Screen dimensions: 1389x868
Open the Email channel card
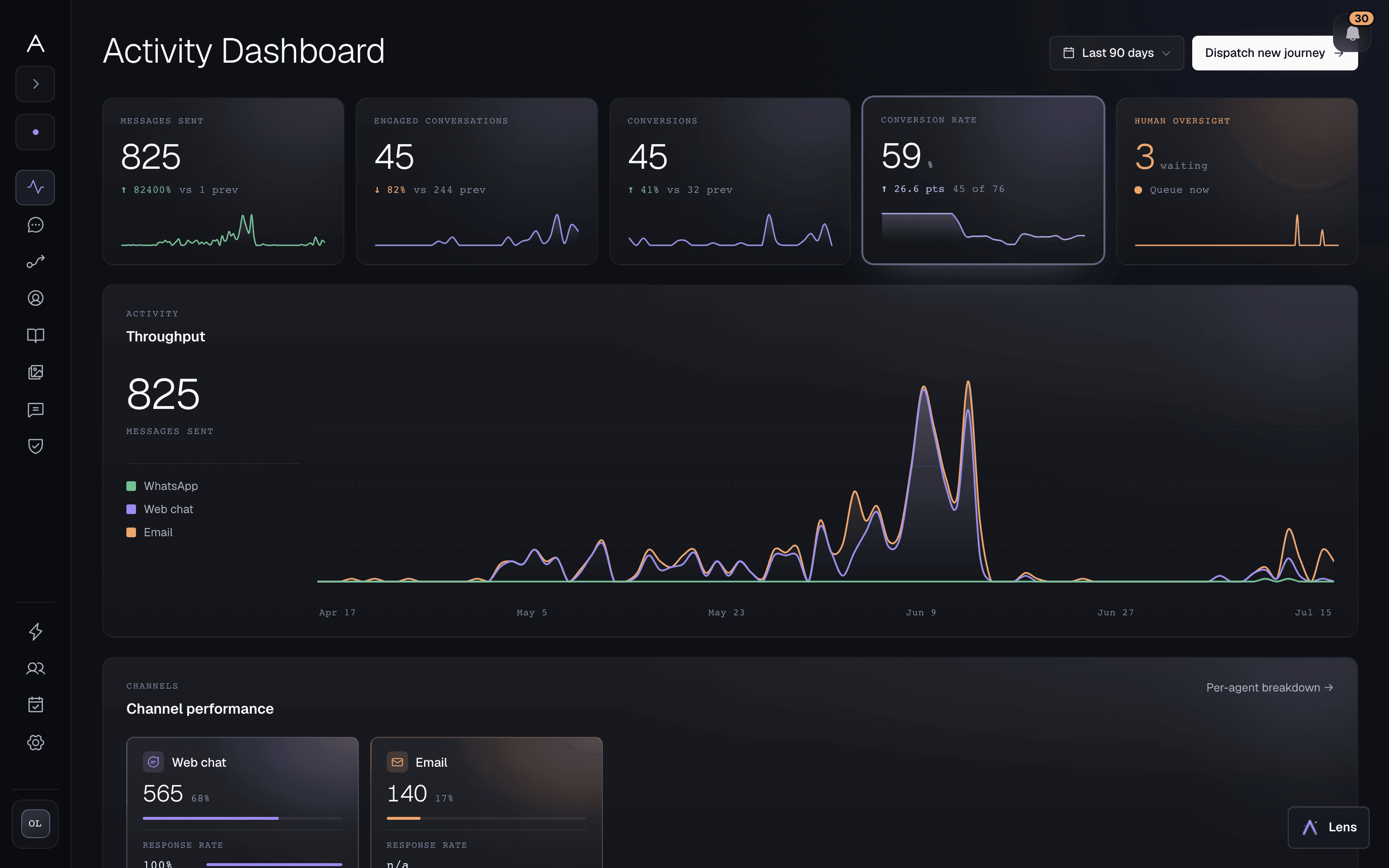[x=487, y=802]
